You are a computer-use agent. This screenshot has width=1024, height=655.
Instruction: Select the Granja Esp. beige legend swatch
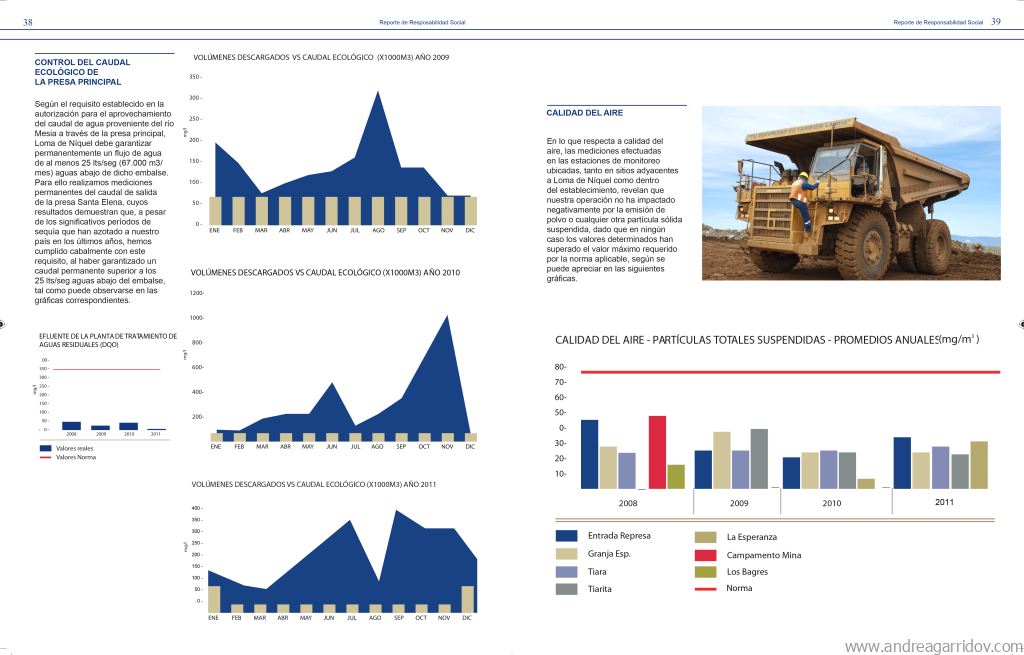pos(566,554)
